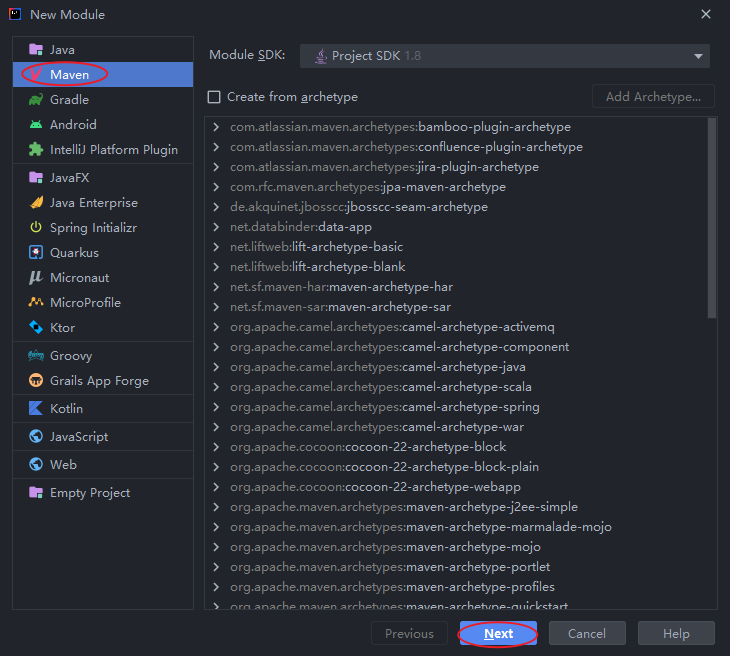Click the Next button
The width and height of the screenshot is (730, 656).
498,633
